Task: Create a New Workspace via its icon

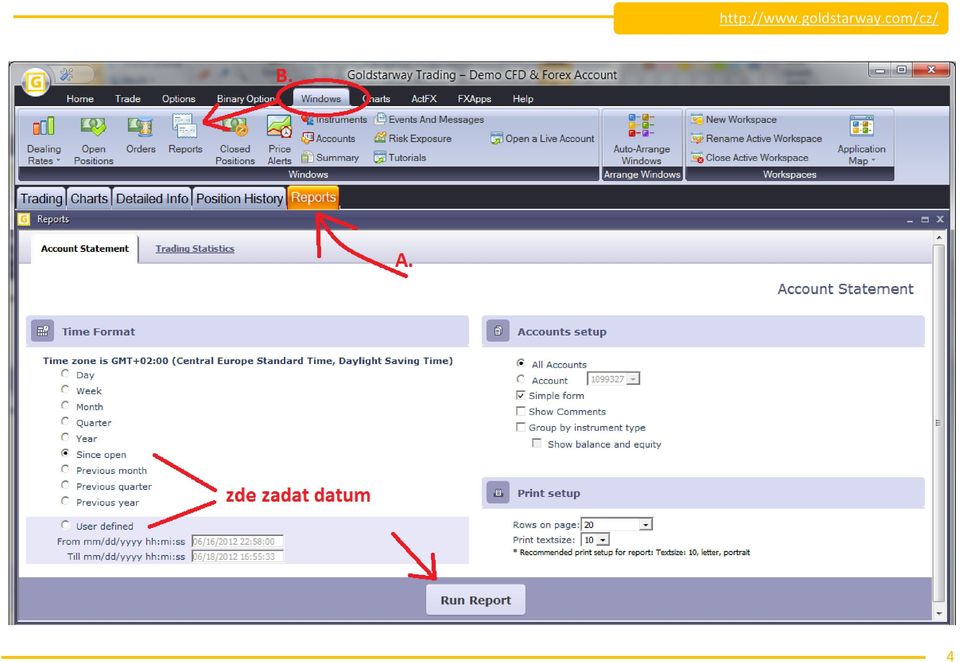Action: (x=697, y=119)
